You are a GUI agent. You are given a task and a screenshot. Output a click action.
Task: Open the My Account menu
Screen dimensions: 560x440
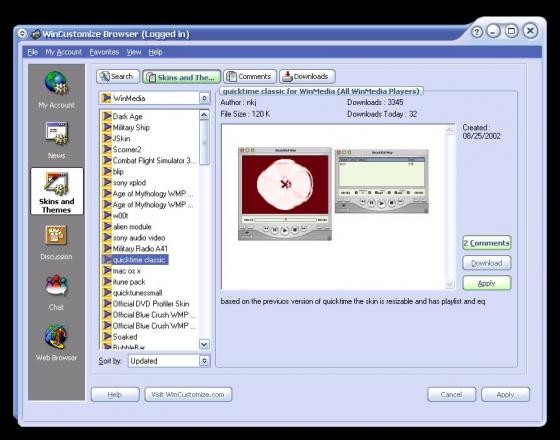coord(64,52)
